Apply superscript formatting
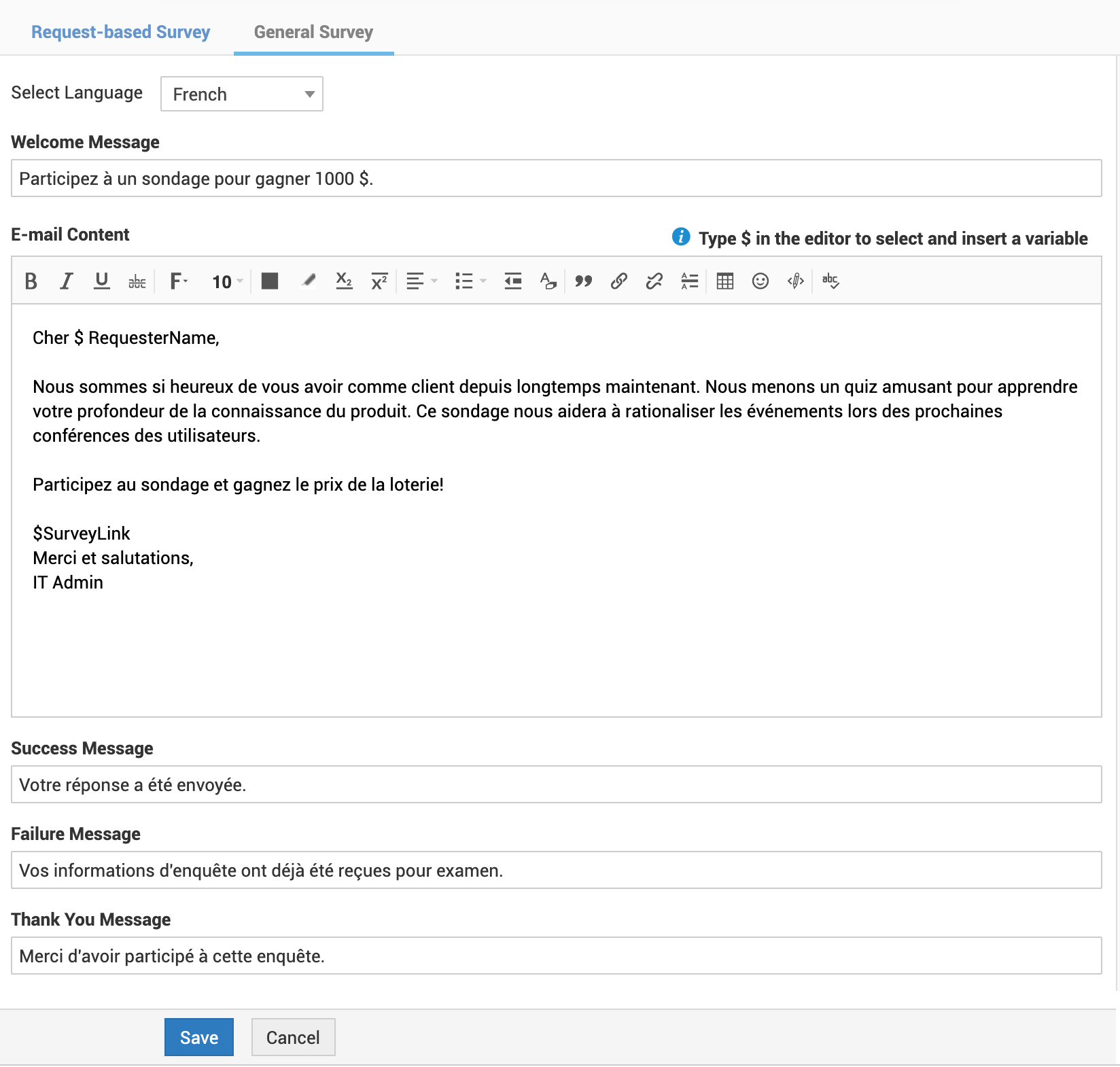This screenshot has width=1120, height=1067. point(379,281)
